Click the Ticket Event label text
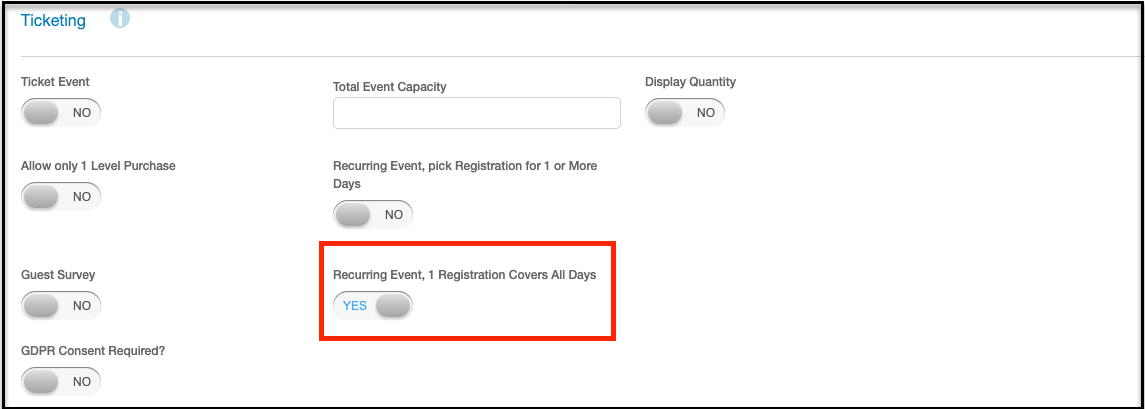 pyautogui.click(x=55, y=82)
